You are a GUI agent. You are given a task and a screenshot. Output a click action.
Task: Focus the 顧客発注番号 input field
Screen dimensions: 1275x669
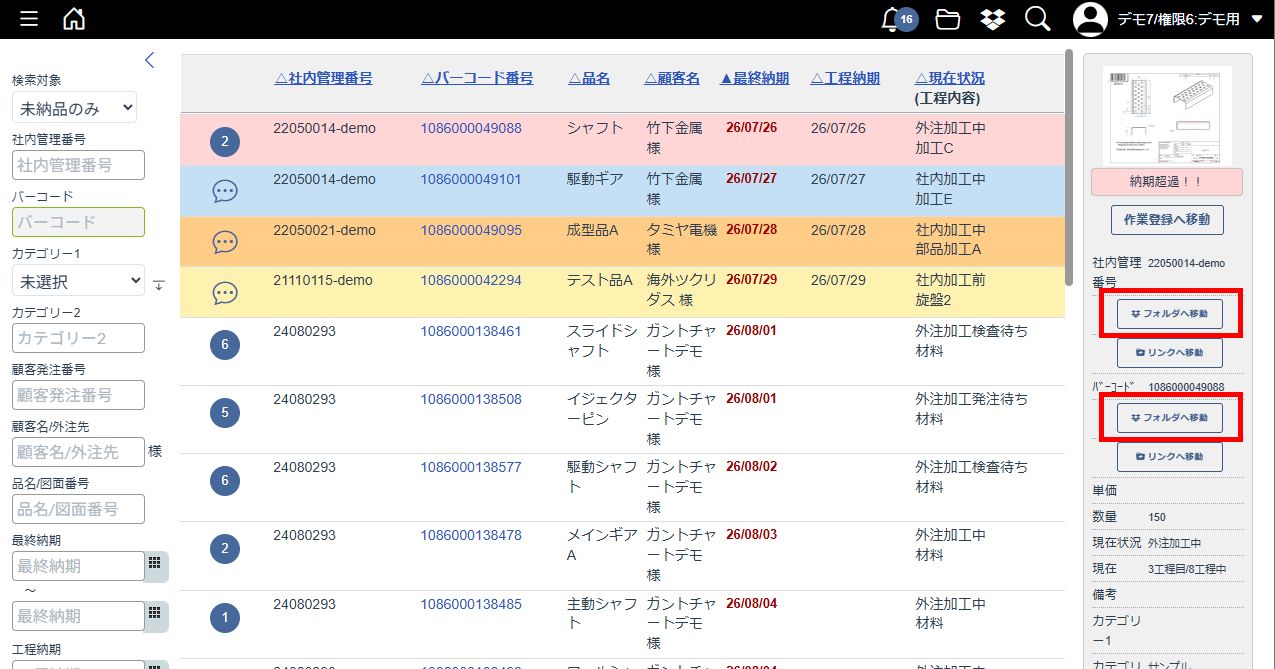coord(78,395)
